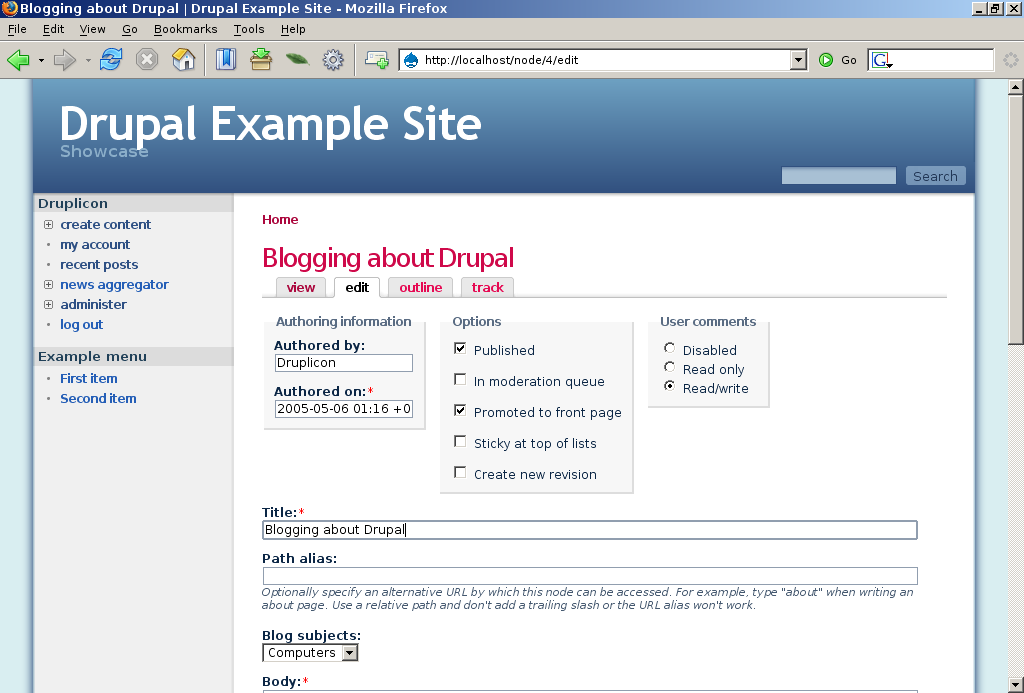
Task: Click the Path alias input field
Action: tap(590, 575)
